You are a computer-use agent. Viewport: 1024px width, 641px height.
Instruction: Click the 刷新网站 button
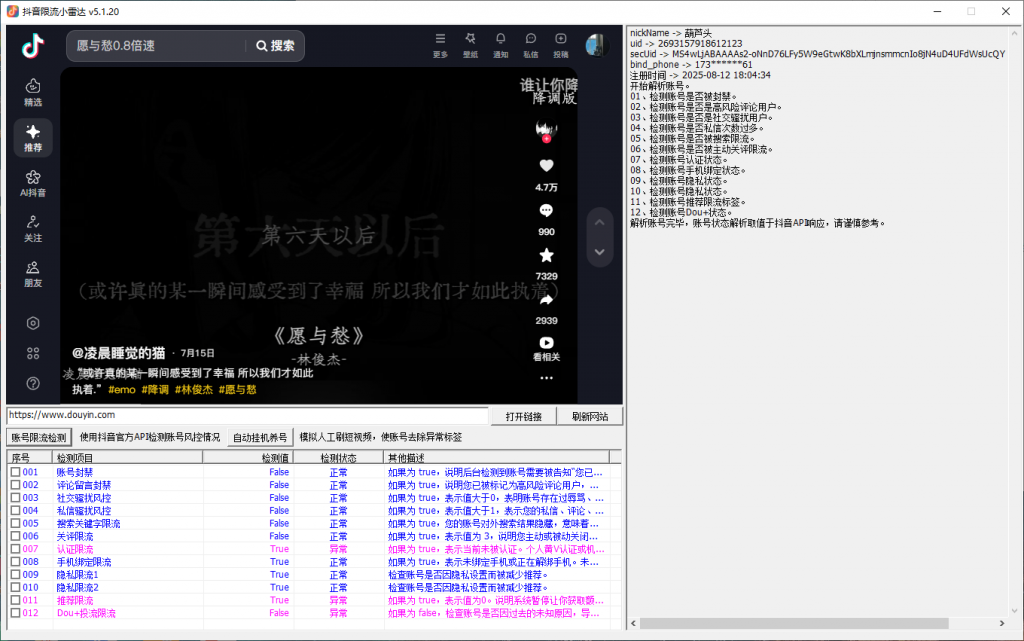(590, 416)
